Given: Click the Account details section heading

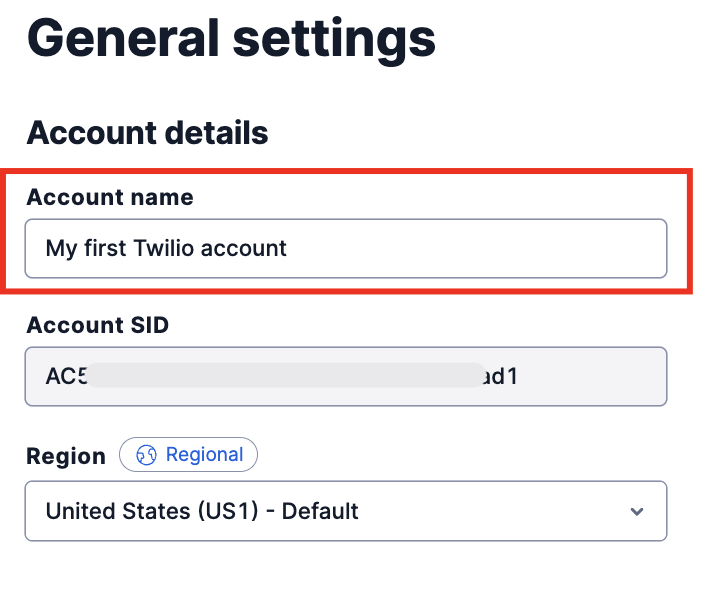Looking at the screenshot, I should [147, 133].
